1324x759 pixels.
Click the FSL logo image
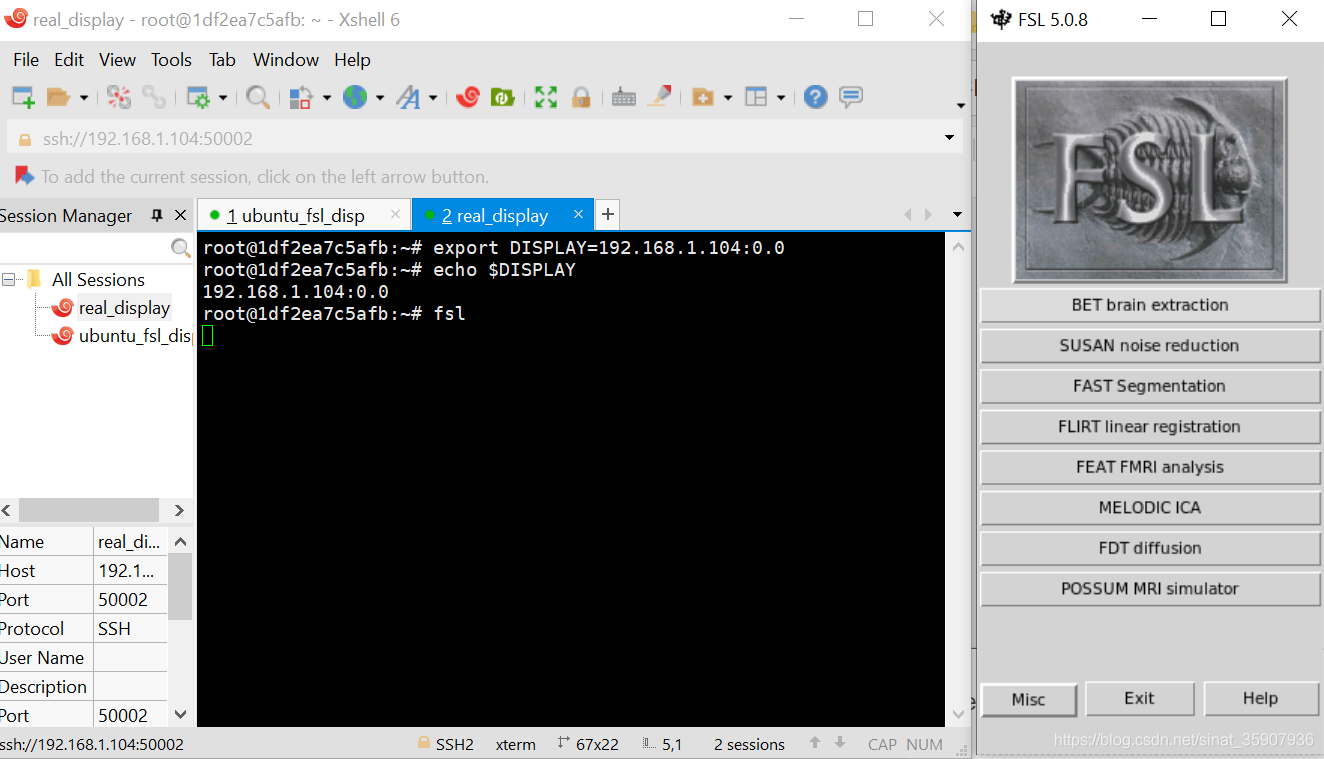pyautogui.click(x=1150, y=180)
